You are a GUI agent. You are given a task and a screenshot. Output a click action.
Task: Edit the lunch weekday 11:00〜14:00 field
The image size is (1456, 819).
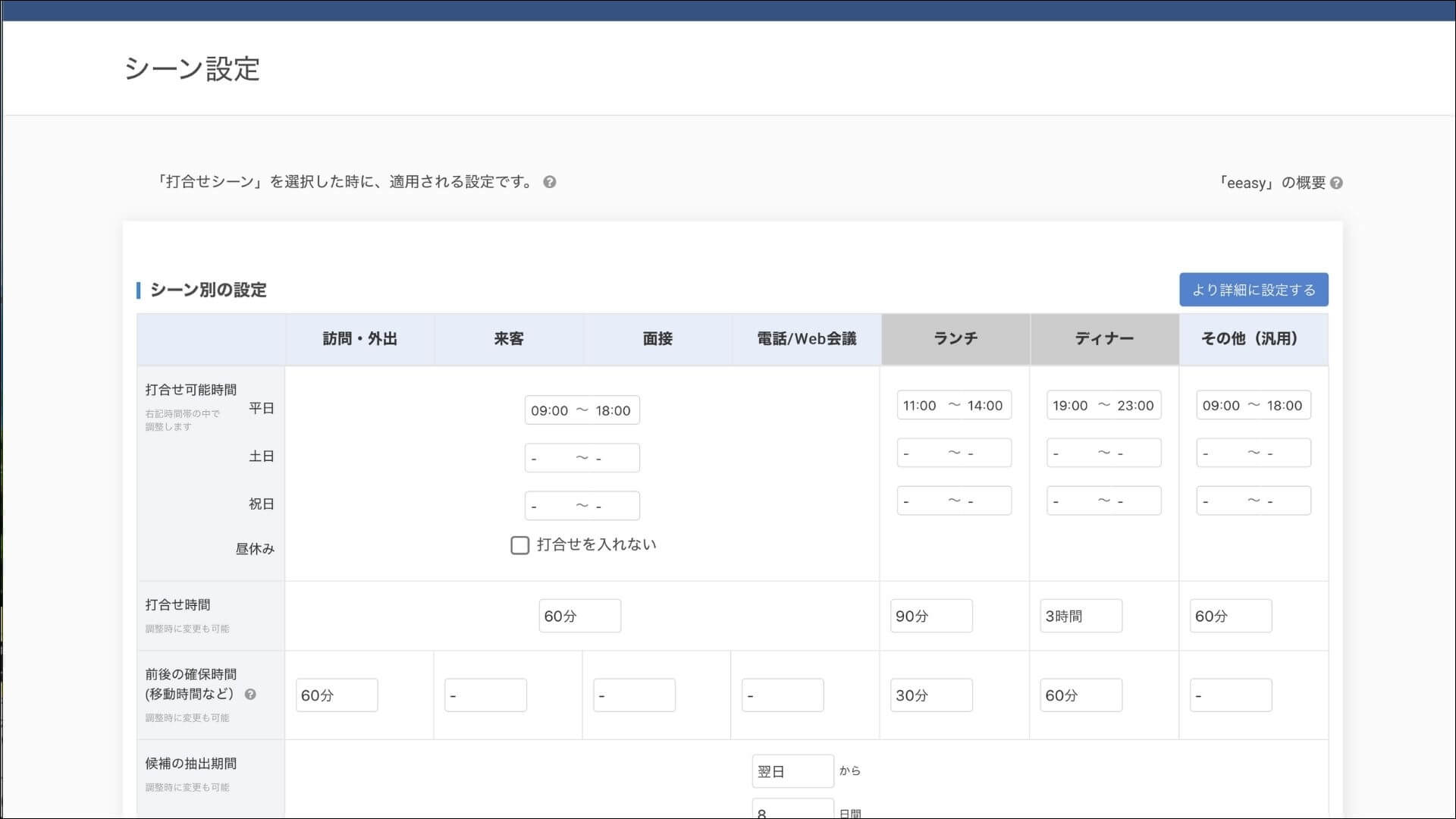954,405
